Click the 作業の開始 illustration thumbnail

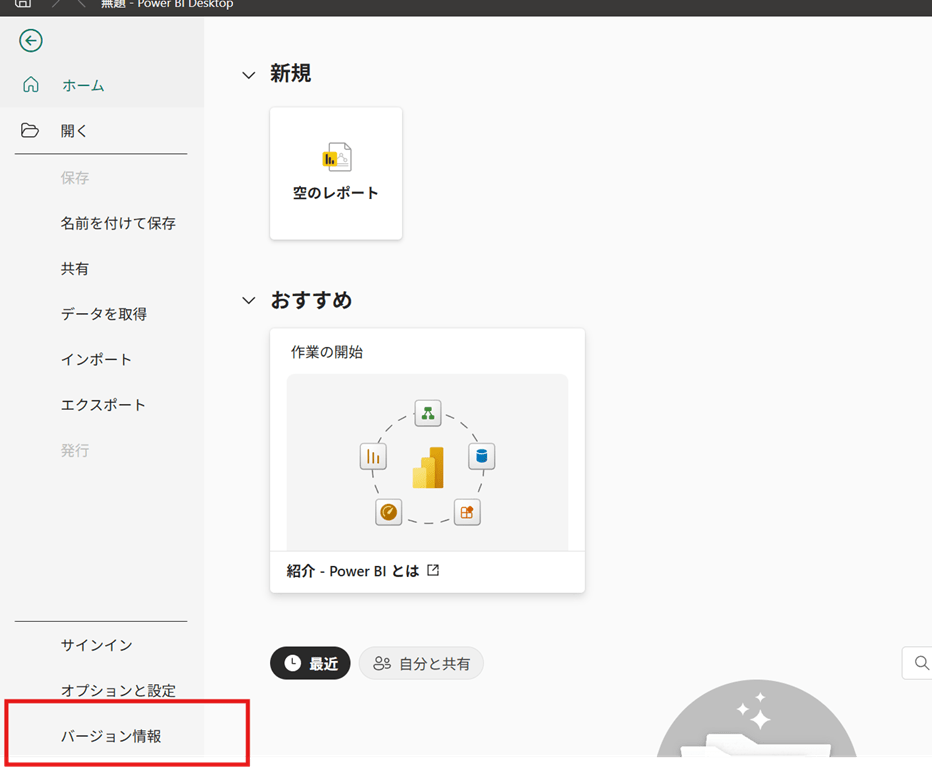[427, 462]
